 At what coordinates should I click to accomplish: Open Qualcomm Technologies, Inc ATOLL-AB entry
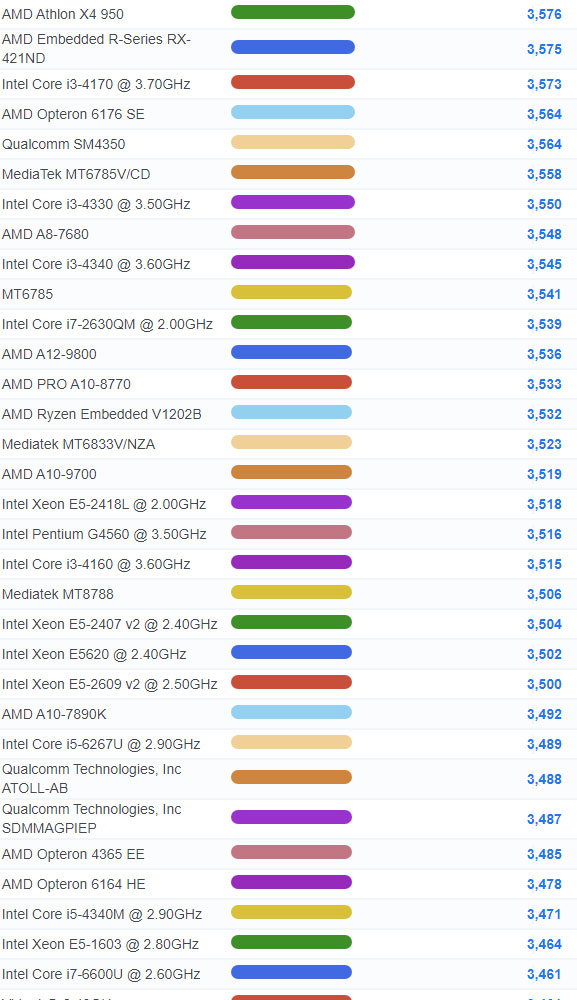tap(92, 778)
